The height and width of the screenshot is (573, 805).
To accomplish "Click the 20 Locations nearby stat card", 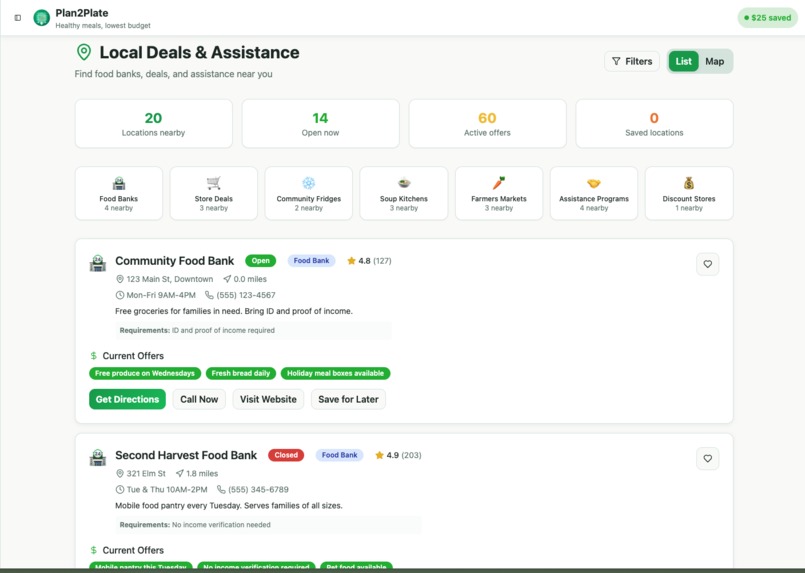I will click(154, 124).
